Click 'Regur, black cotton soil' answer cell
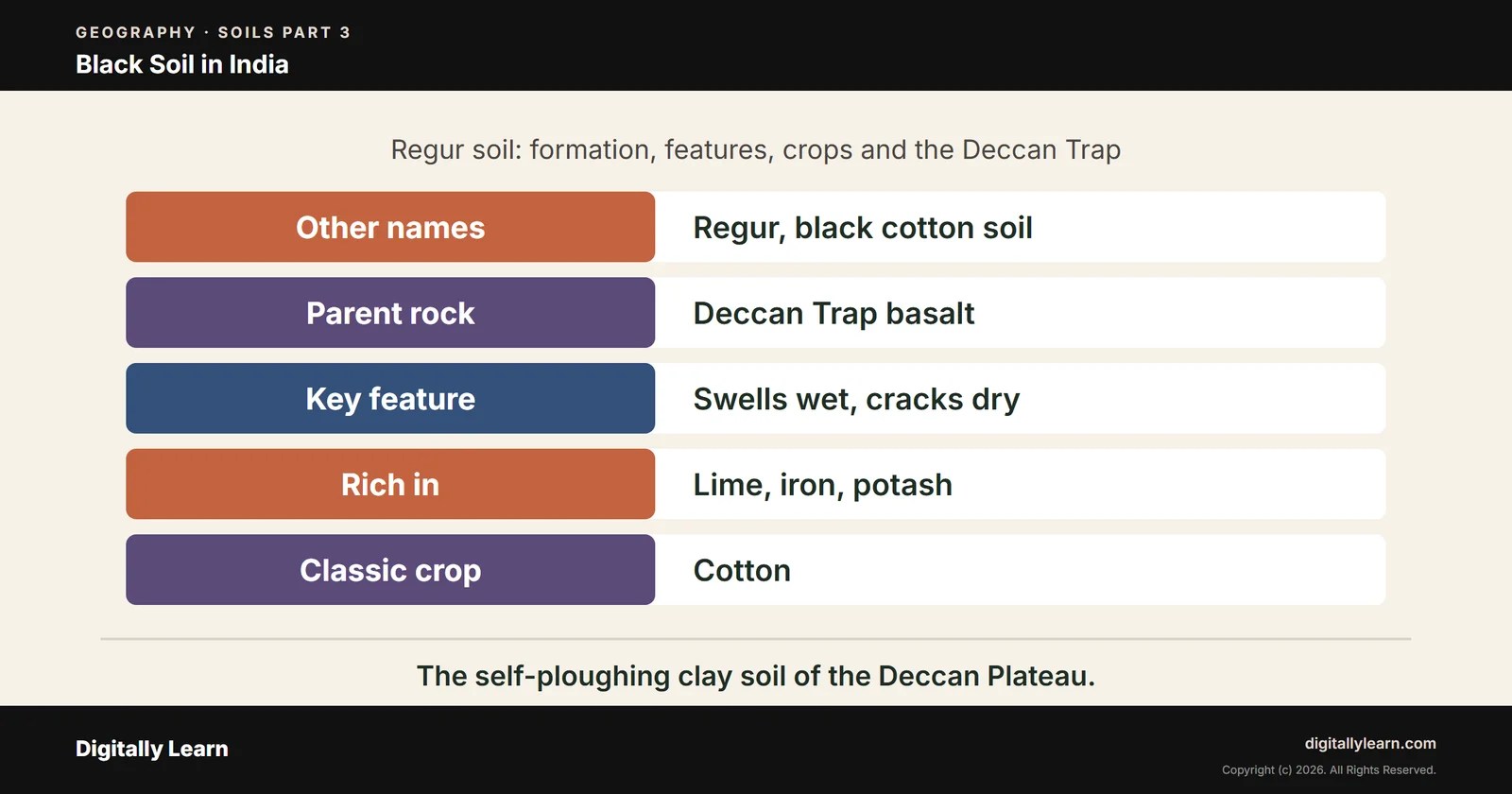This screenshot has width=1512, height=794. (x=1021, y=227)
